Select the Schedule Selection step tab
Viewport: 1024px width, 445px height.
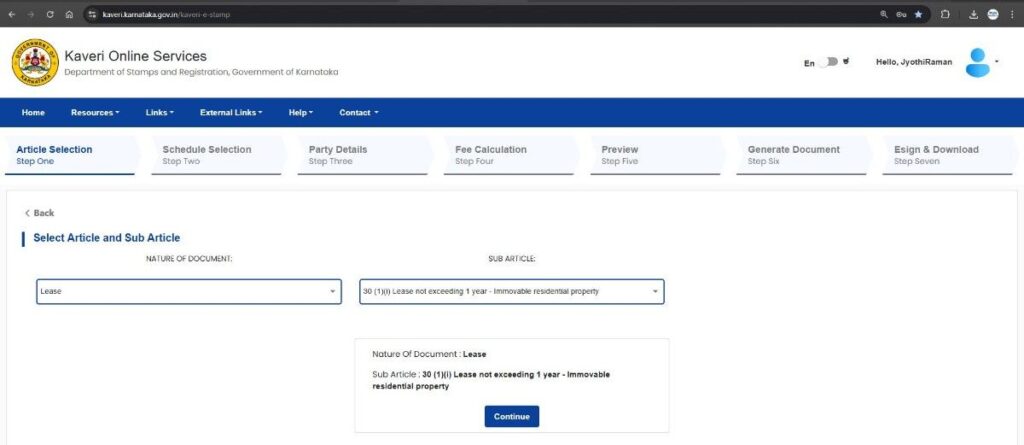pos(207,154)
